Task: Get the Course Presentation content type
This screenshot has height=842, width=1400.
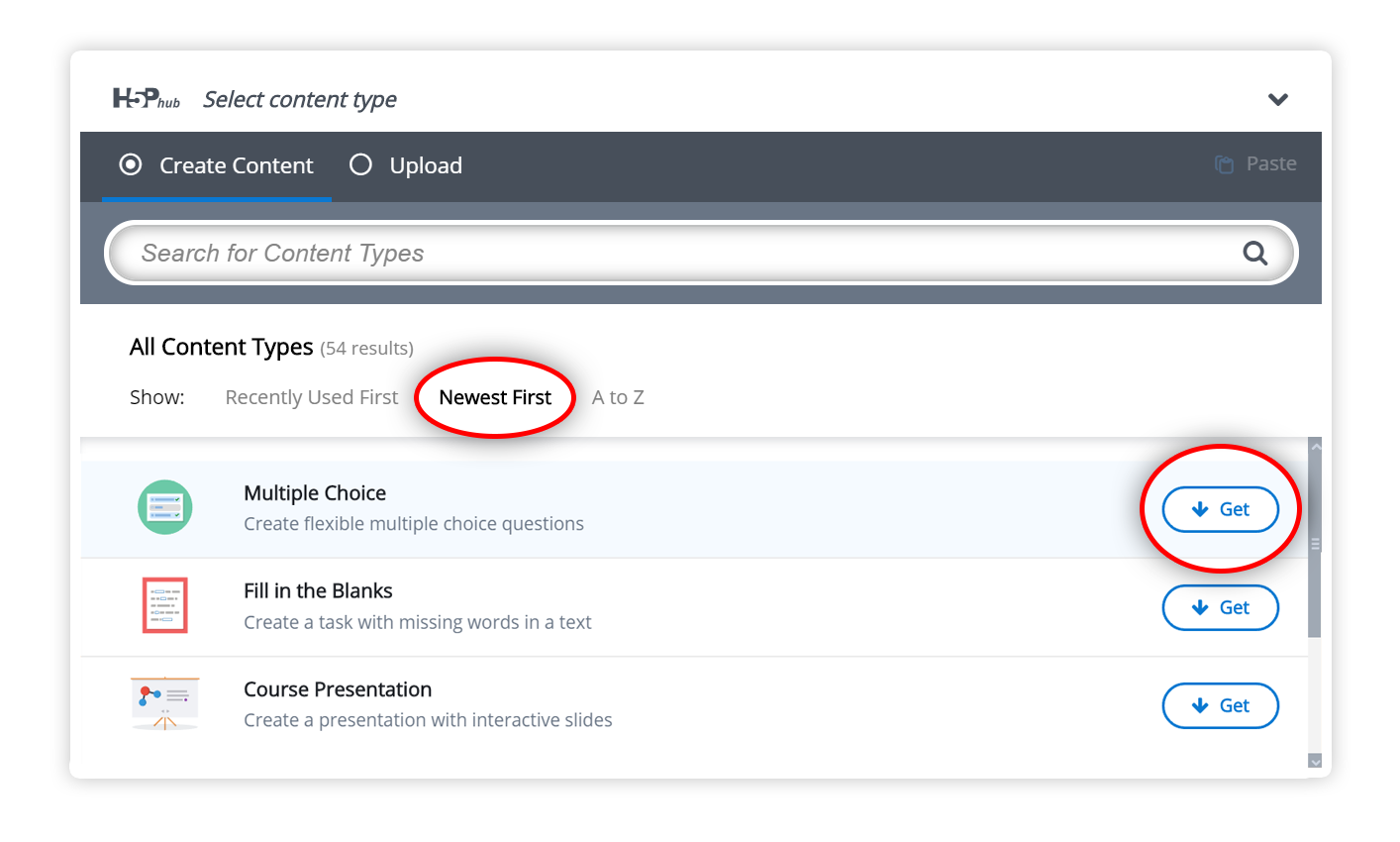Action: [x=1220, y=705]
